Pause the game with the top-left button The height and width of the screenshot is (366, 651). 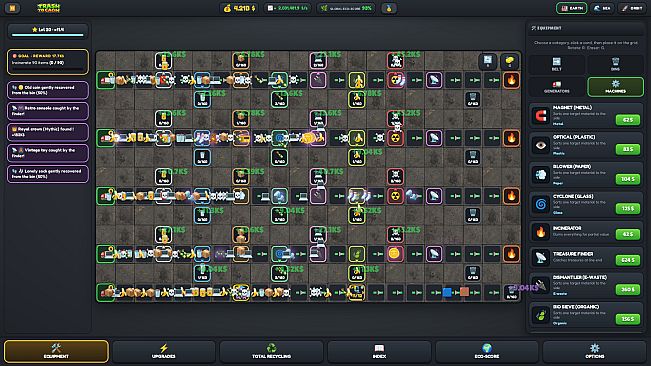(x=12, y=8)
